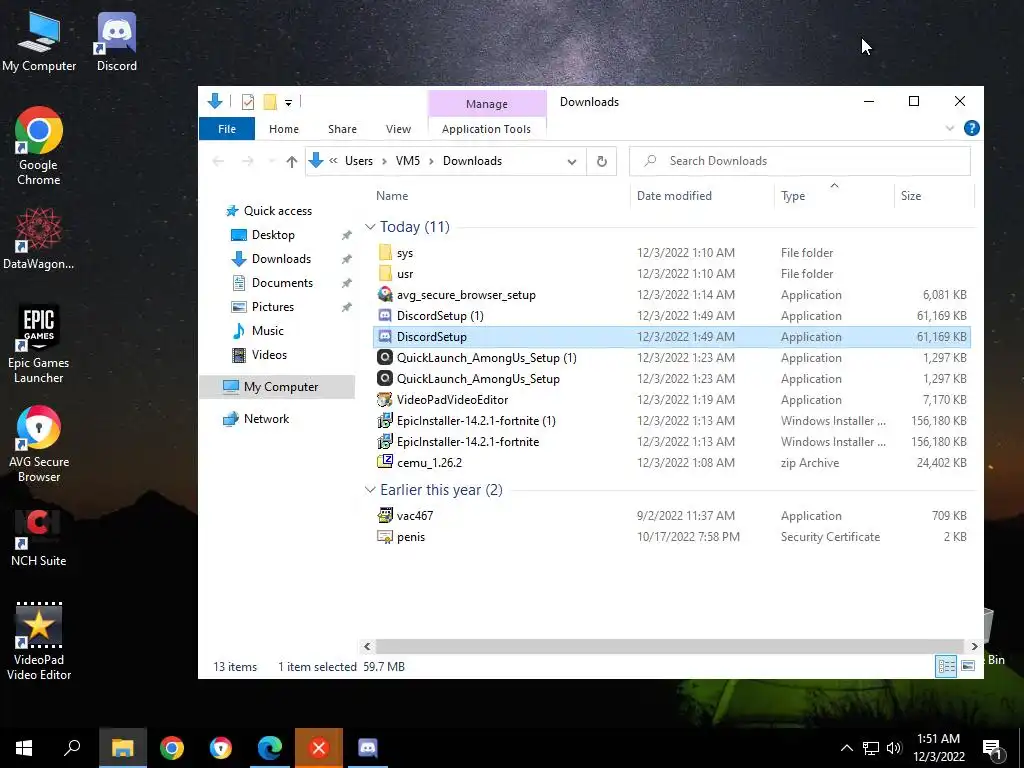Show hidden system tray icons

846,748
